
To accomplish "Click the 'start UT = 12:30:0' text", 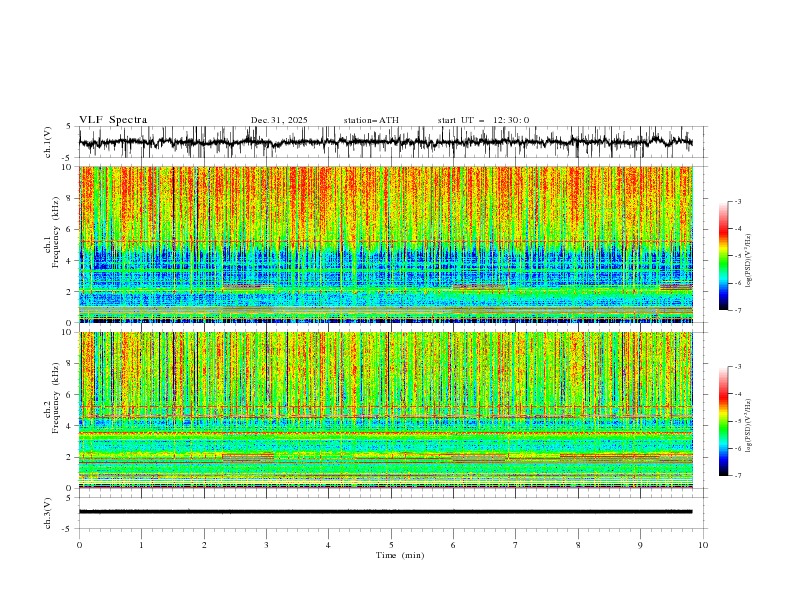I will (483, 120).
